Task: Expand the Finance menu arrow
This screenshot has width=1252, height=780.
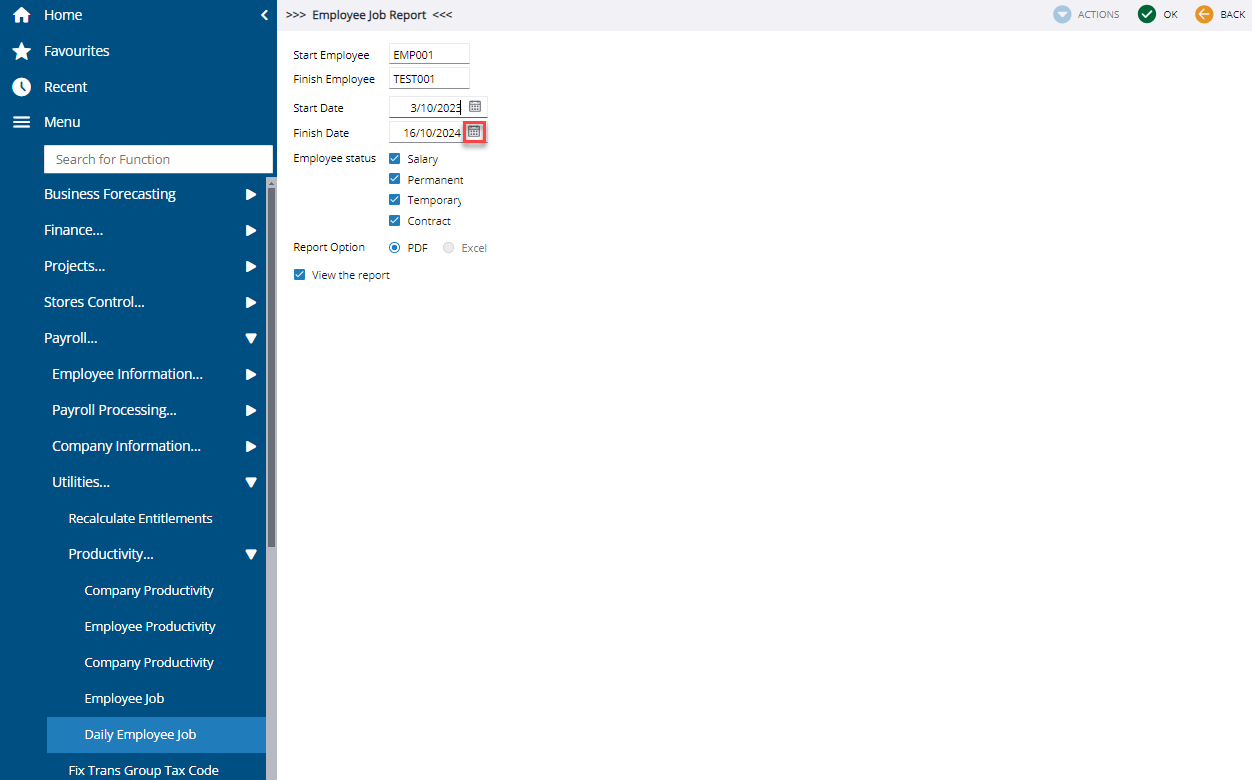Action: [x=251, y=230]
